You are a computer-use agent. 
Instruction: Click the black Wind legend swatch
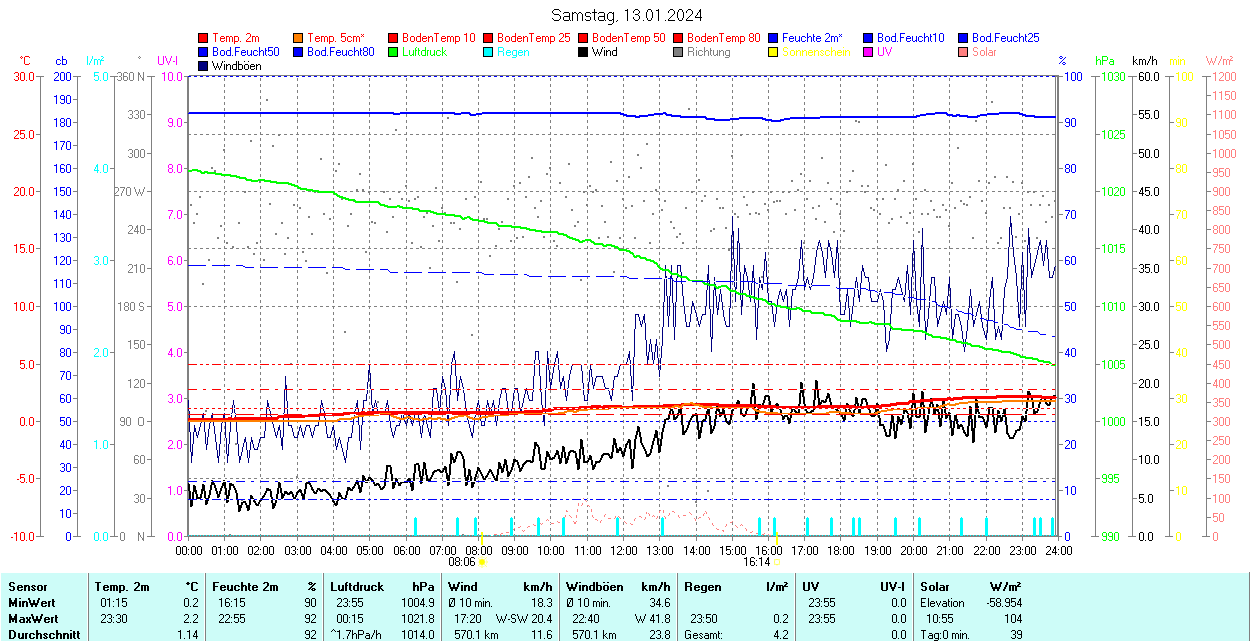(x=583, y=52)
